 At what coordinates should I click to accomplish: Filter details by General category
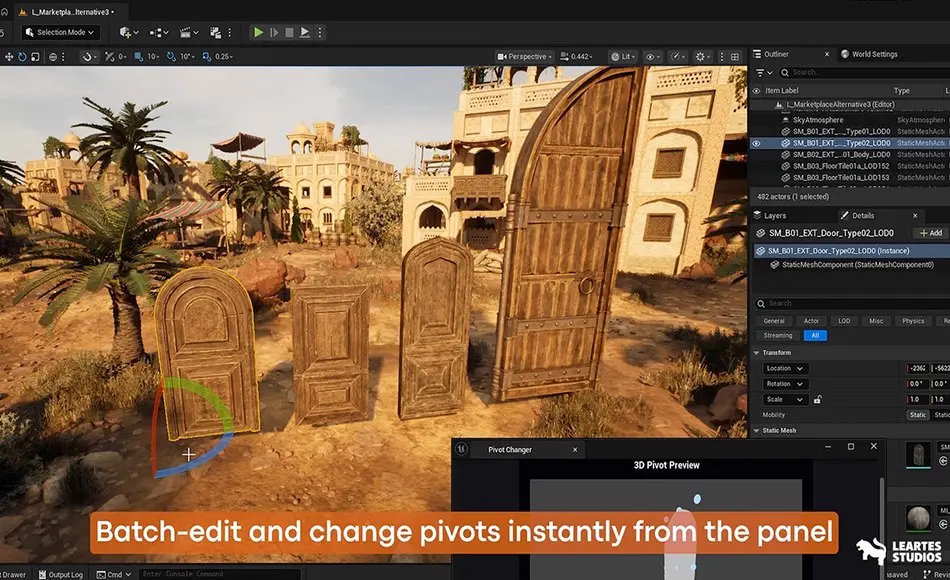click(774, 321)
